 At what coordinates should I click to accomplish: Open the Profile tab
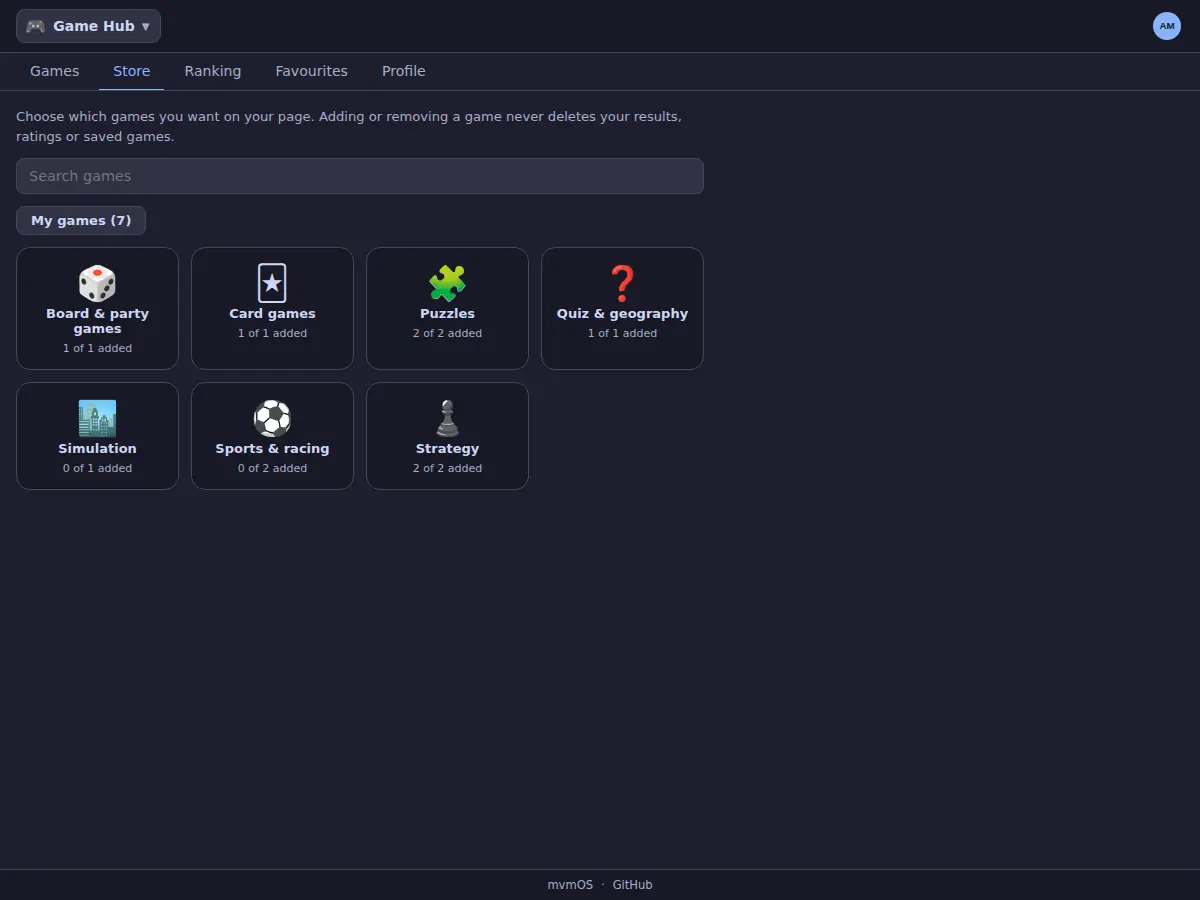point(404,71)
